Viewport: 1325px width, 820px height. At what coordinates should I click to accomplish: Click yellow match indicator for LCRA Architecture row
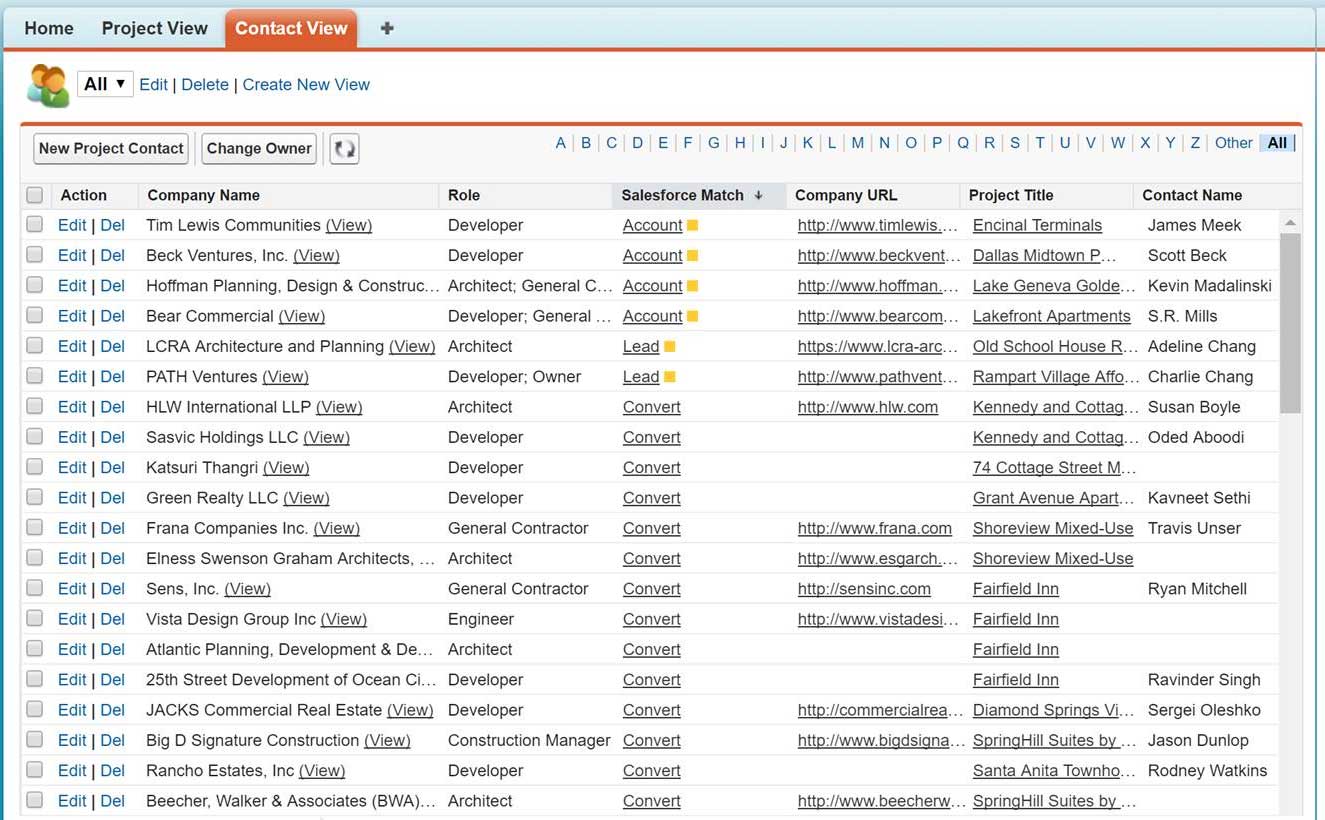tap(670, 347)
